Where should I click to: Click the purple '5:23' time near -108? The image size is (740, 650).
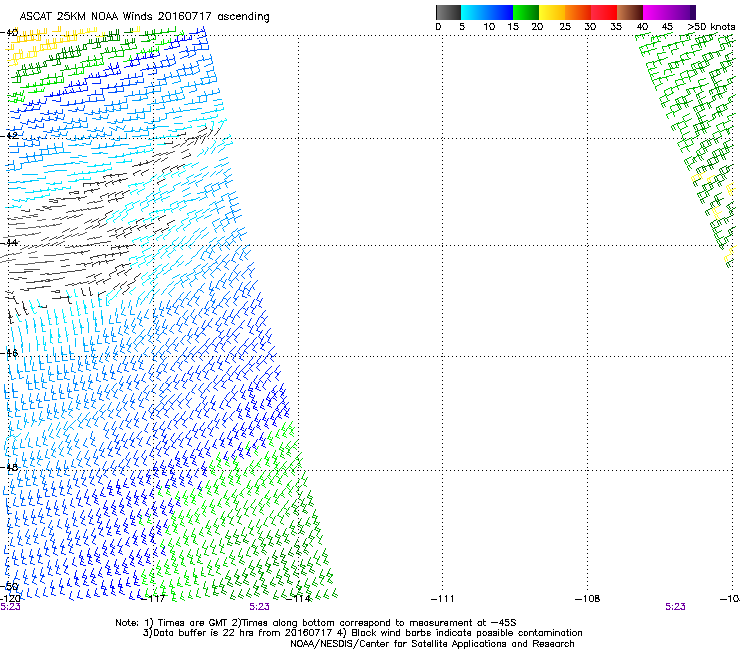[x=675, y=607]
